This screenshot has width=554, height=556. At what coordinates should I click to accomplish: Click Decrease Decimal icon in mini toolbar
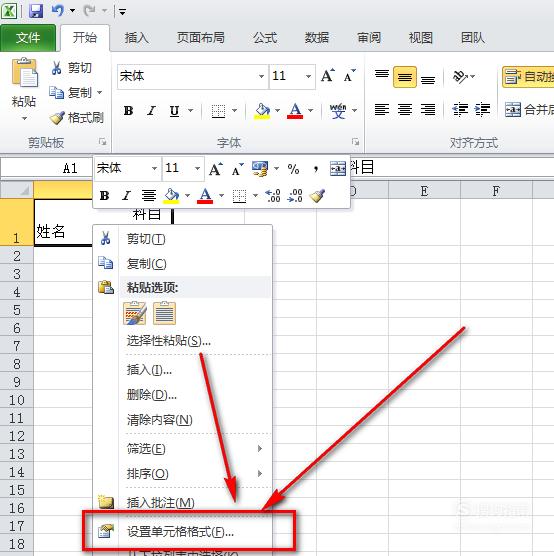[295, 195]
